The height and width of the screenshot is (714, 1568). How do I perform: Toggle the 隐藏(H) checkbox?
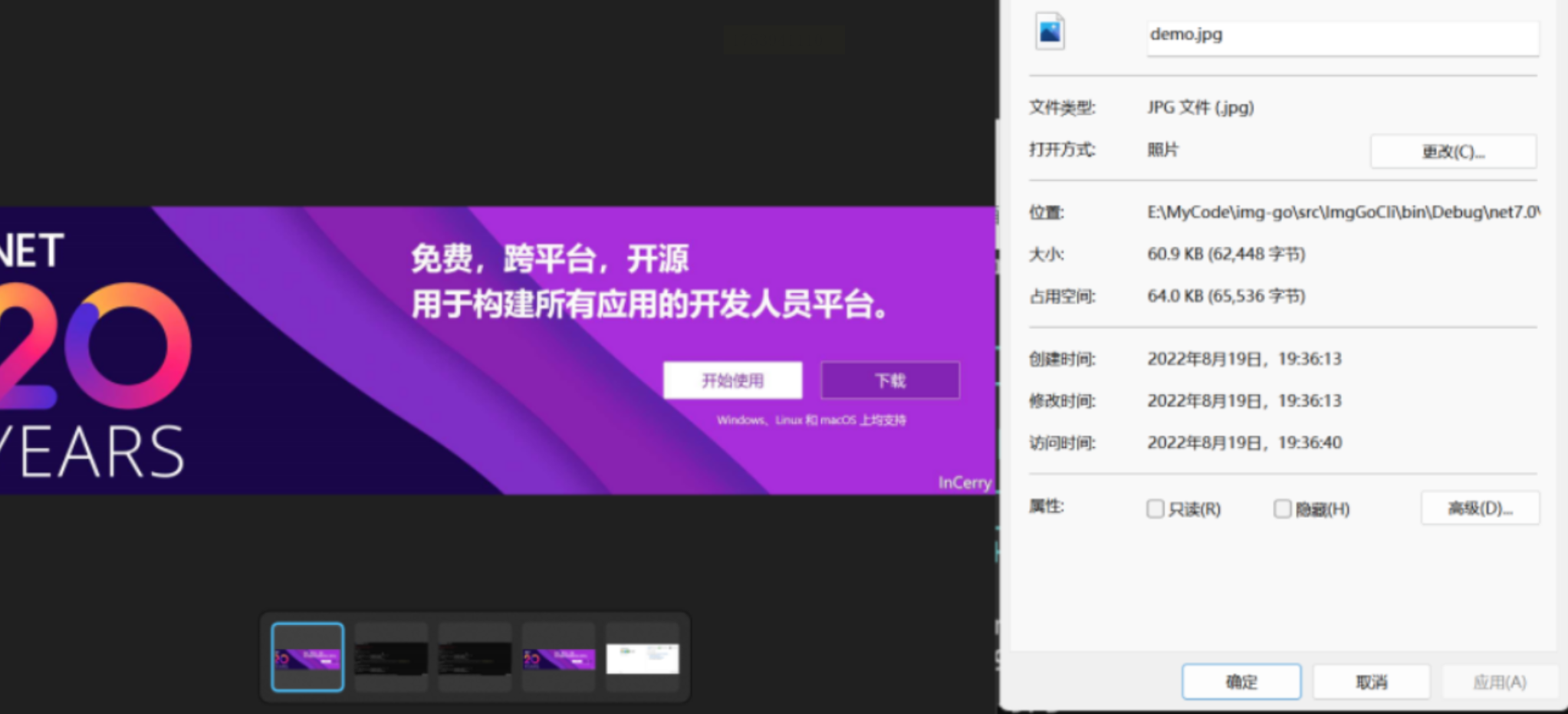1282,508
